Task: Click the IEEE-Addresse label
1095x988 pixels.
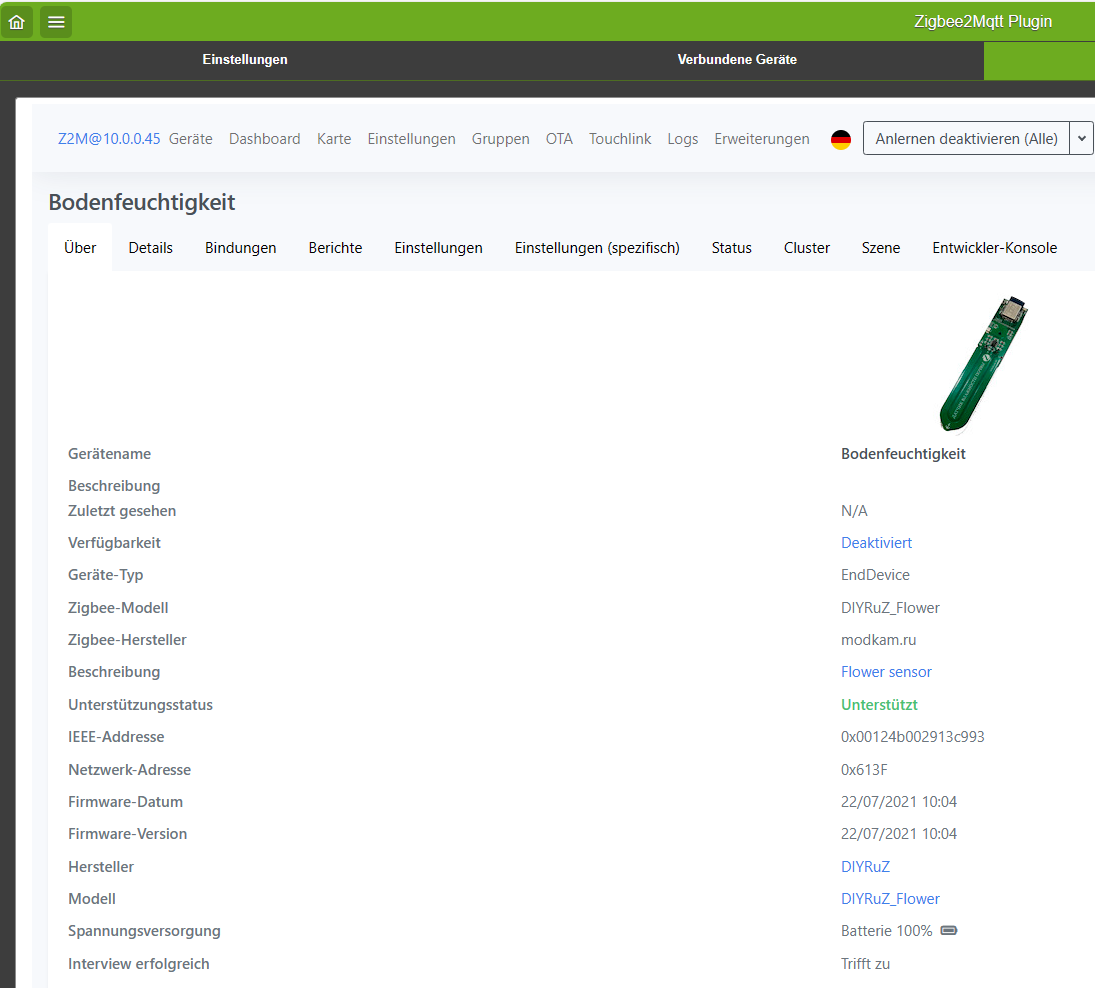Action: coord(116,737)
